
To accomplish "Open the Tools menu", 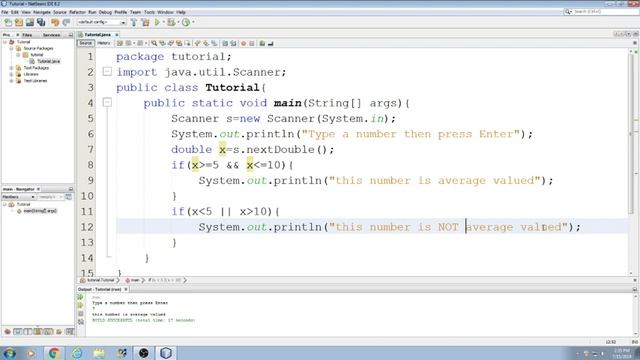I will click(x=149, y=12).
